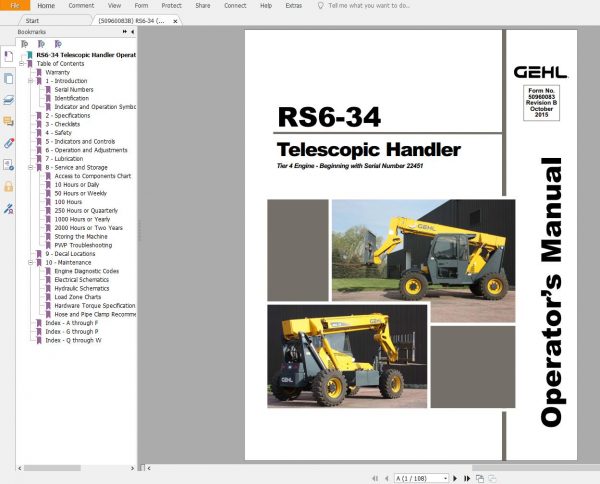The width and height of the screenshot is (600, 484).
Task: Open the Form ribbon tab
Action: coord(141,5)
